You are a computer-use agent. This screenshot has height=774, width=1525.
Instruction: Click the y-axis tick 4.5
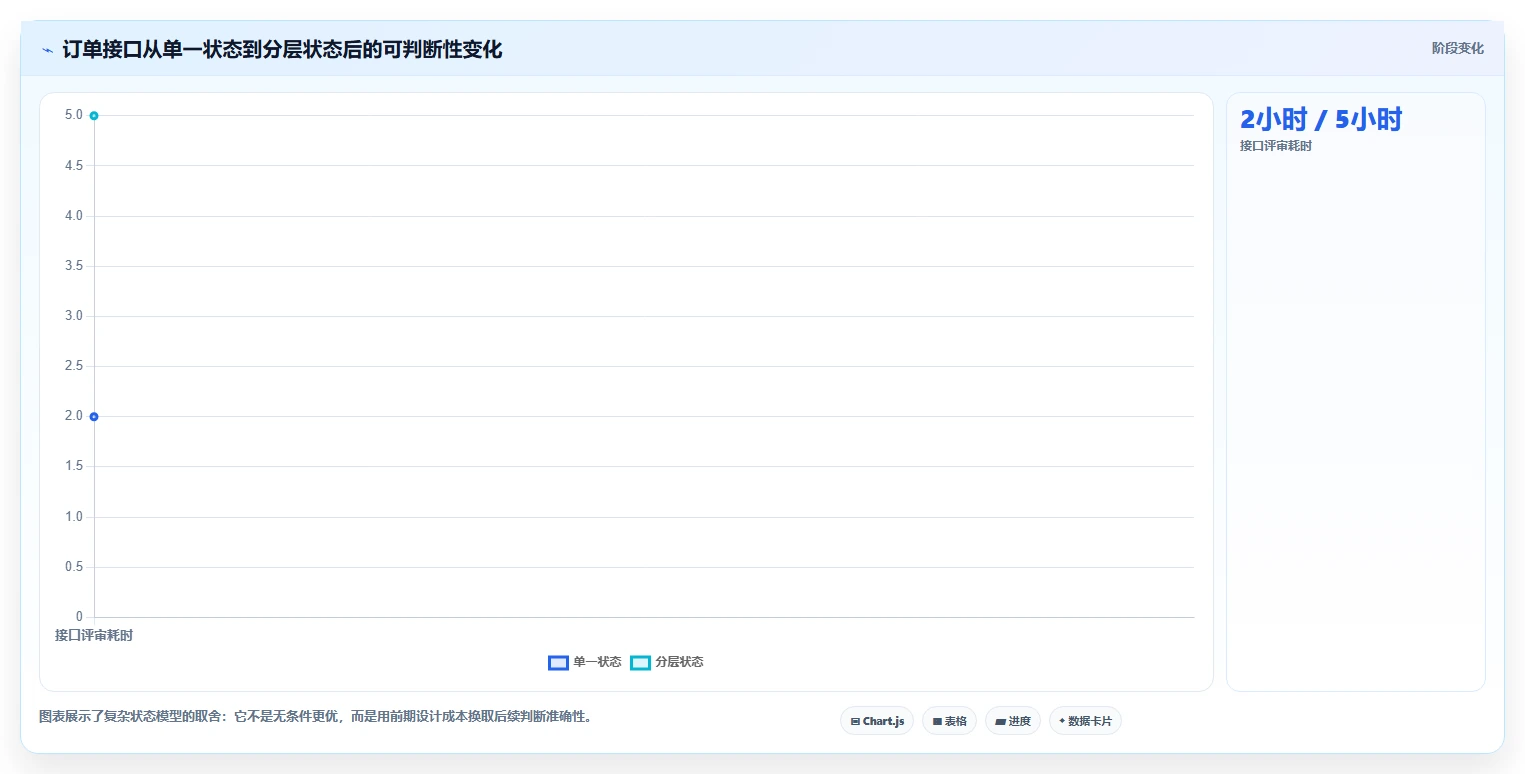(x=74, y=165)
